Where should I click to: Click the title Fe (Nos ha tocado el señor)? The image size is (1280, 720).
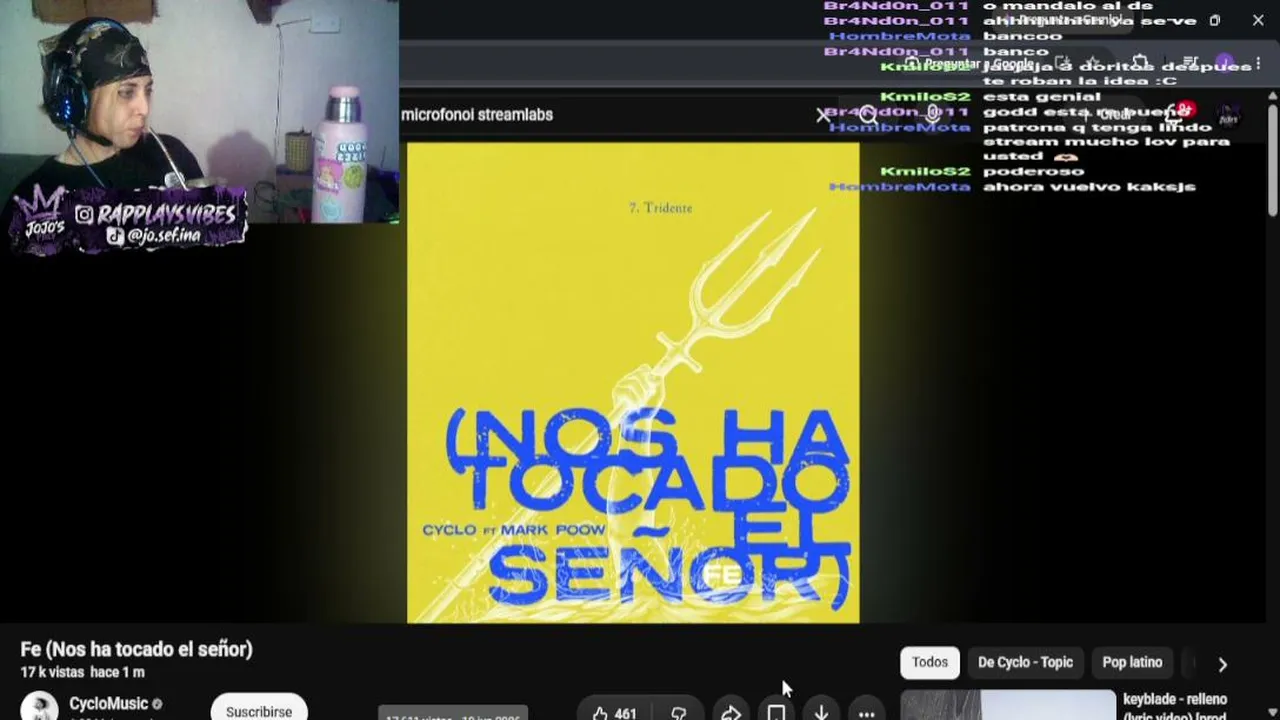pos(136,649)
